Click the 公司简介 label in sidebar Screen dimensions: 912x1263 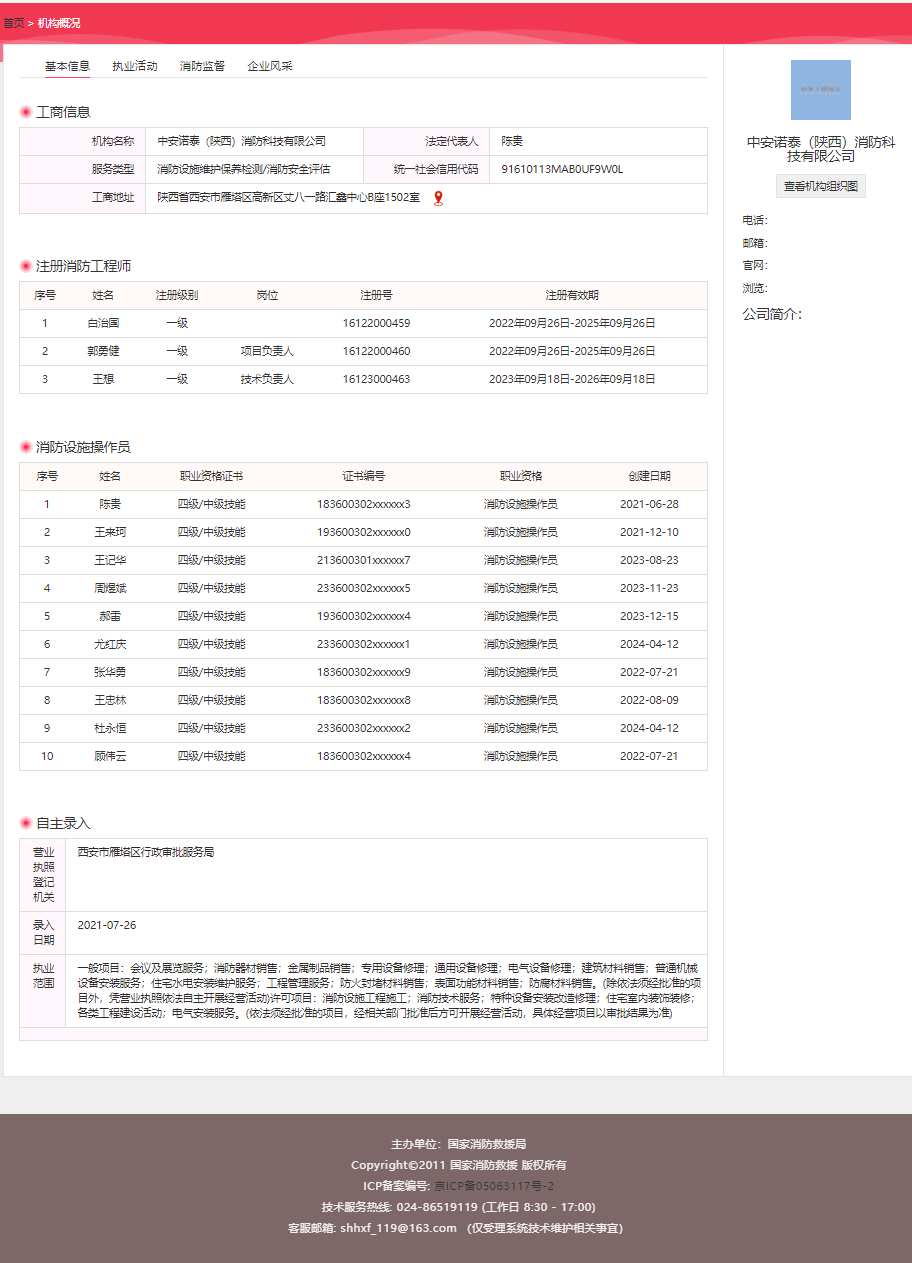pyautogui.click(x=772, y=314)
